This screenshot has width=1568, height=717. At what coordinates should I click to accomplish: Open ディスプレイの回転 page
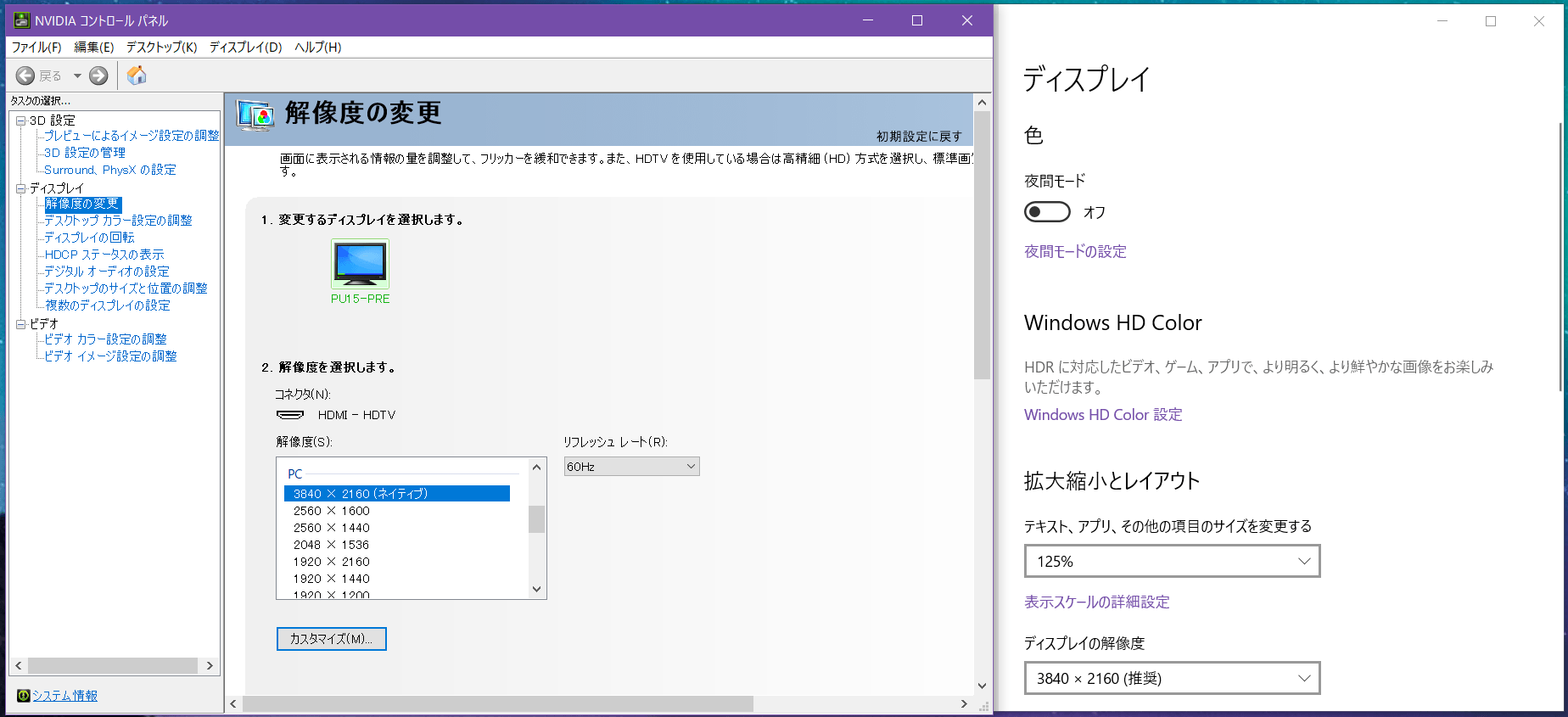(x=89, y=238)
